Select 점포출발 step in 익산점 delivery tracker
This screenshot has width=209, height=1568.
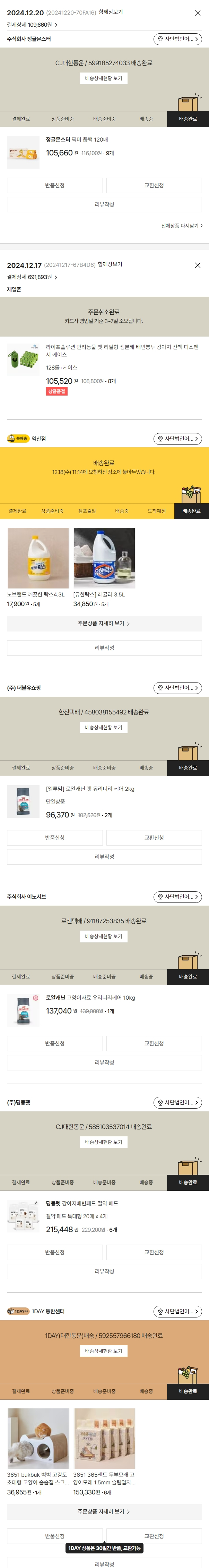pyautogui.click(x=87, y=511)
